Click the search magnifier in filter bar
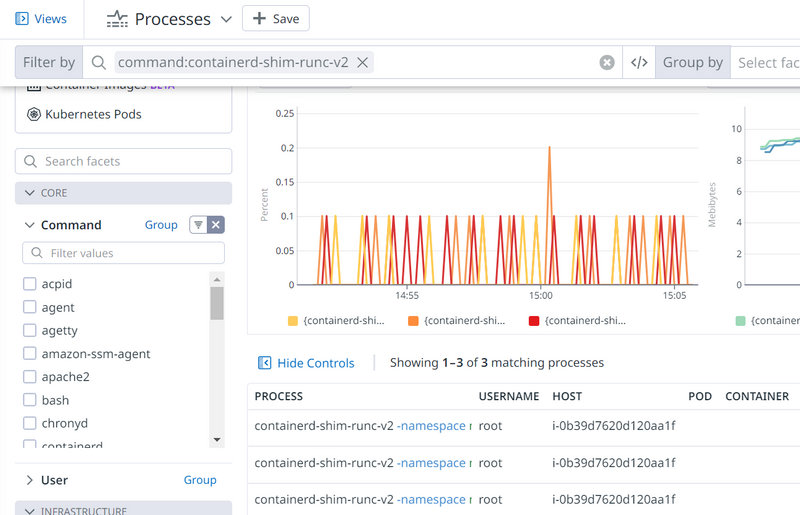The height and width of the screenshot is (515, 800). pyautogui.click(x=98, y=62)
